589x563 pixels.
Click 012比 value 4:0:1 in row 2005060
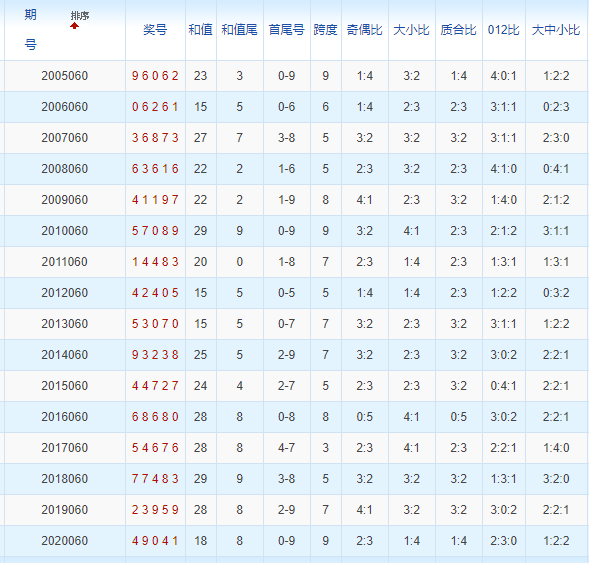tap(504, 76)
